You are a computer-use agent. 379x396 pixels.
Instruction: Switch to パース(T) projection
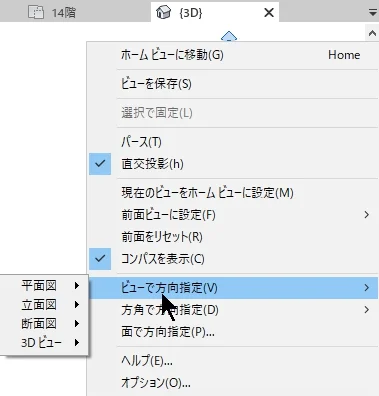(x=233, y=142)
